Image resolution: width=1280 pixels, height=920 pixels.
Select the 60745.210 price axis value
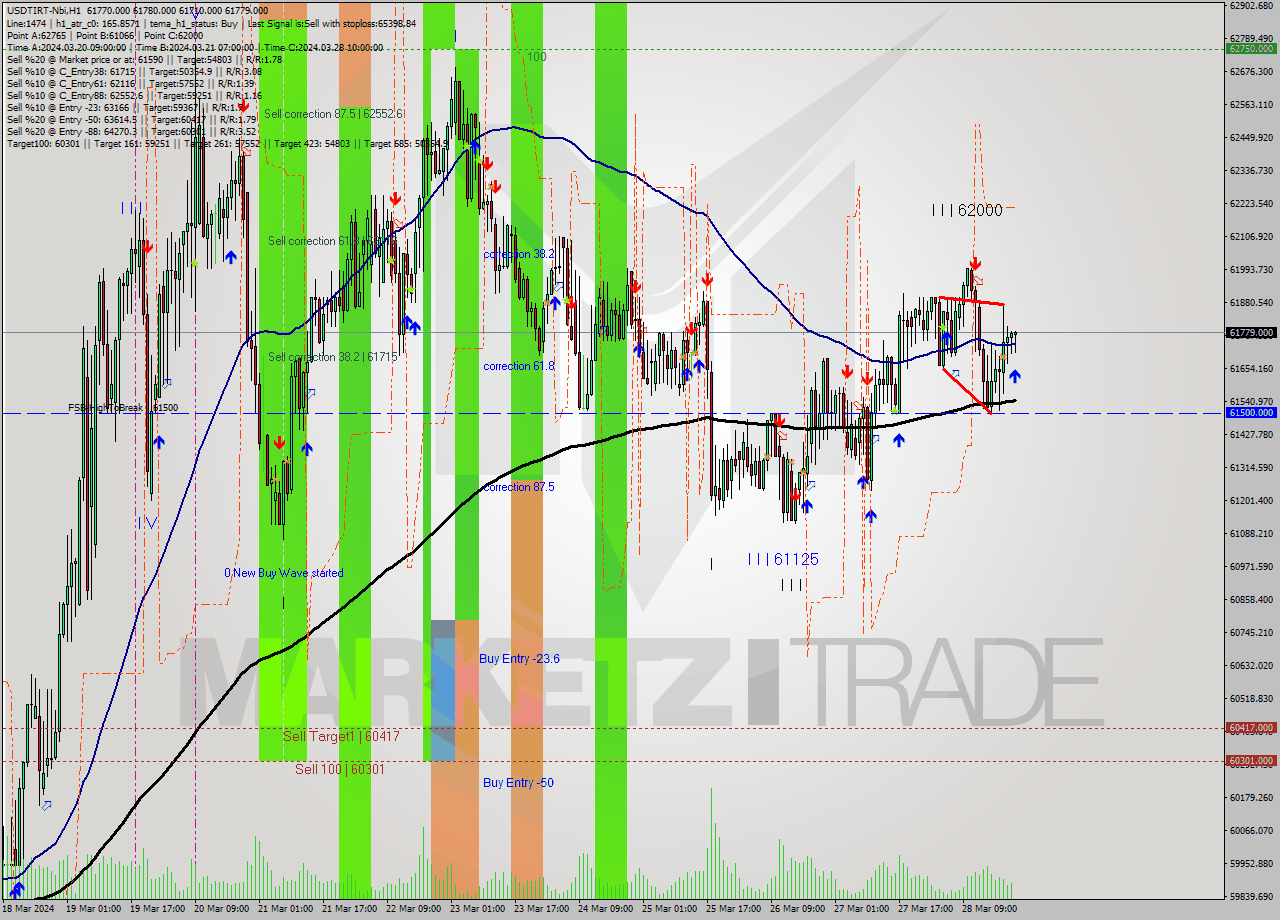pyautogui.click(x=1251, y=633)
